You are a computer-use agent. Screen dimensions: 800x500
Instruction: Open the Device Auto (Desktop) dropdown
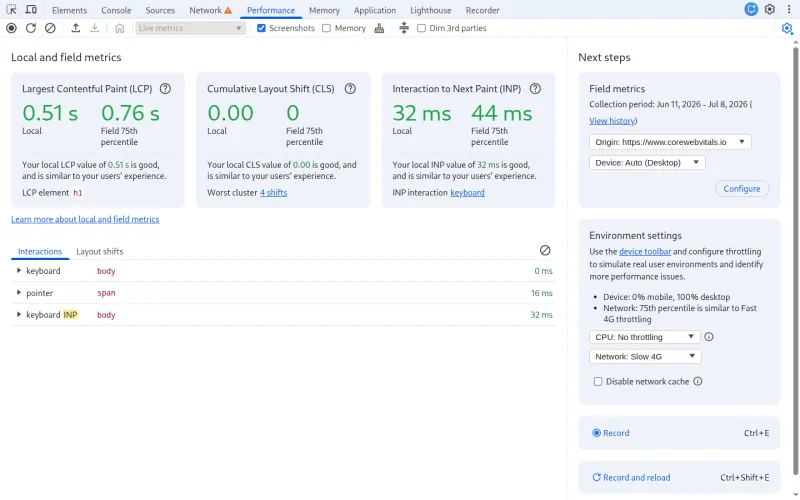[647, 163]
